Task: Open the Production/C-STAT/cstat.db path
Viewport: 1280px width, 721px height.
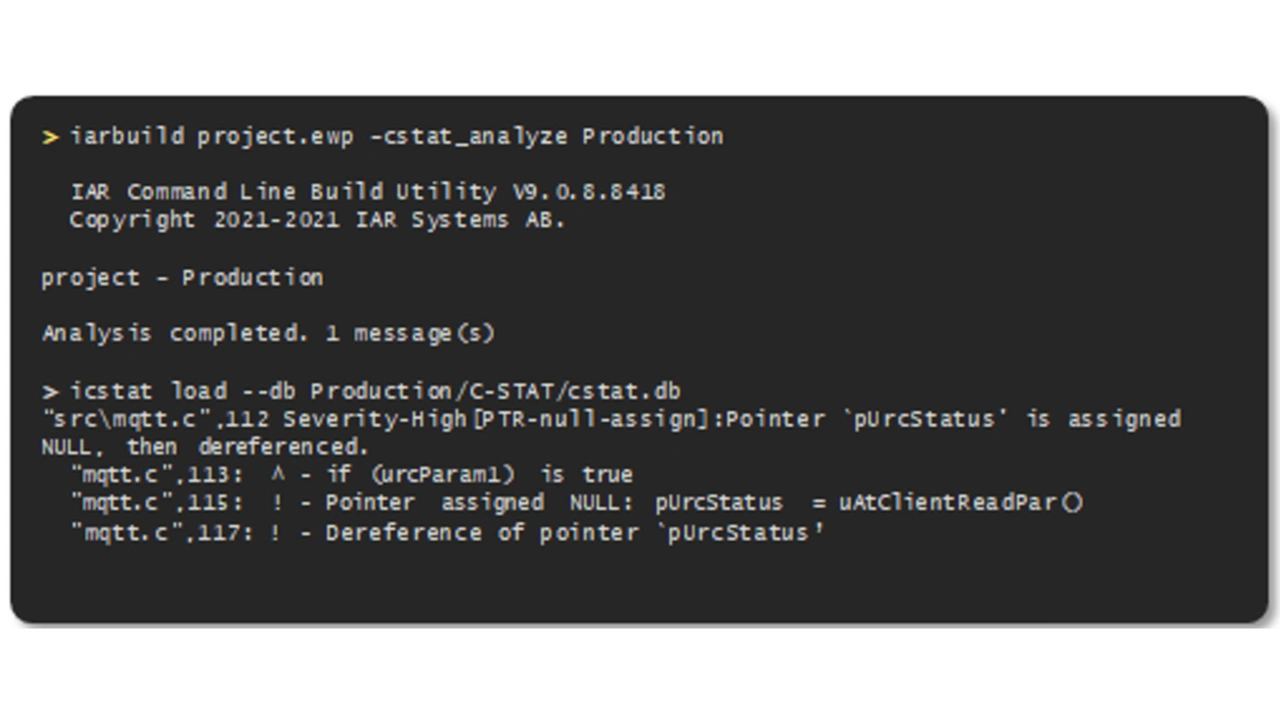Action: tap(495, 391)
